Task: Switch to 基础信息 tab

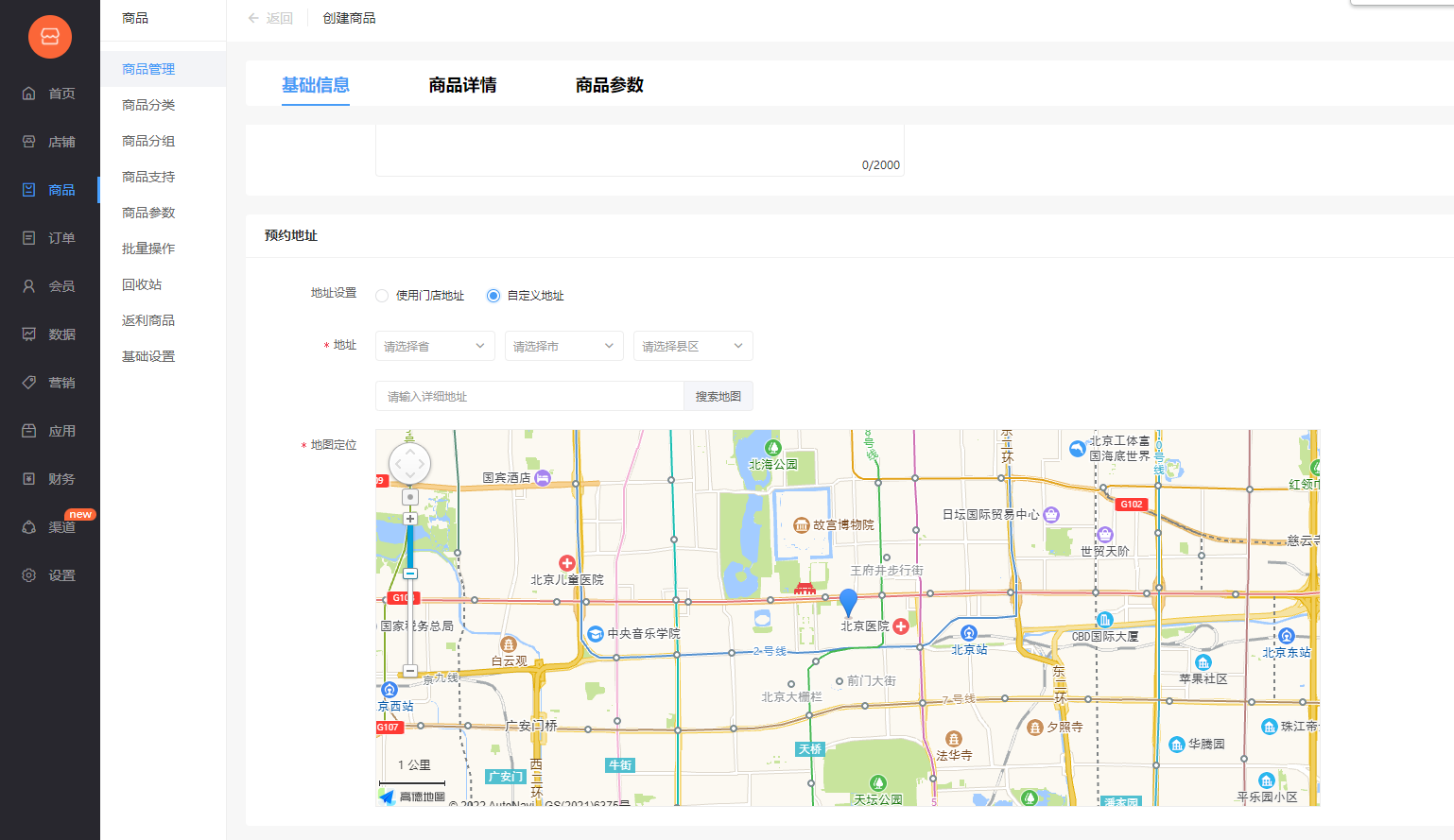Action: [316, 85]
